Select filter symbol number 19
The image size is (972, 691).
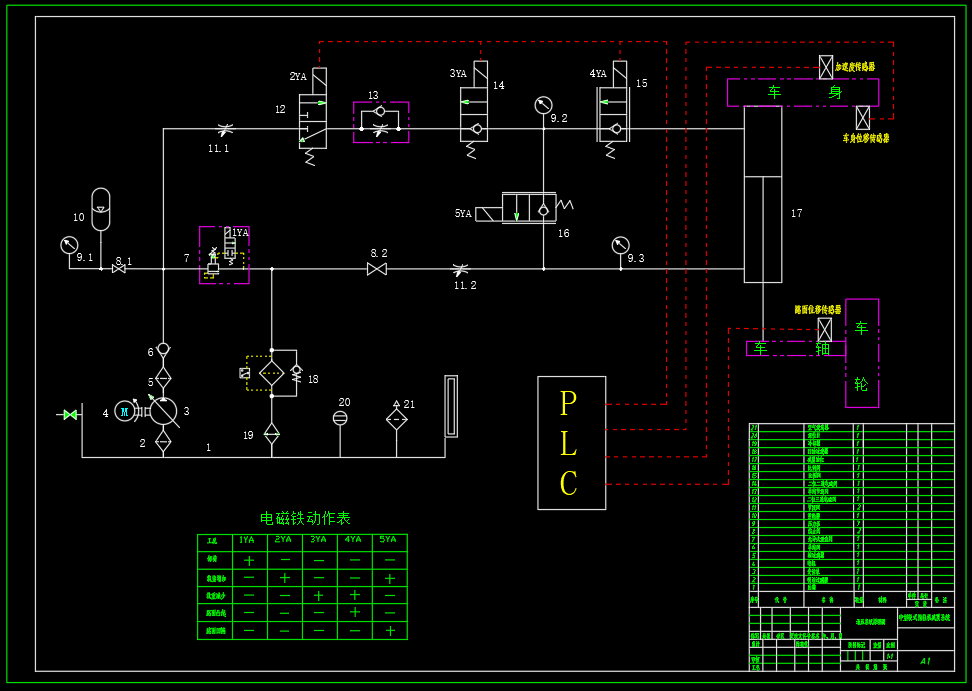click(272, 434)
